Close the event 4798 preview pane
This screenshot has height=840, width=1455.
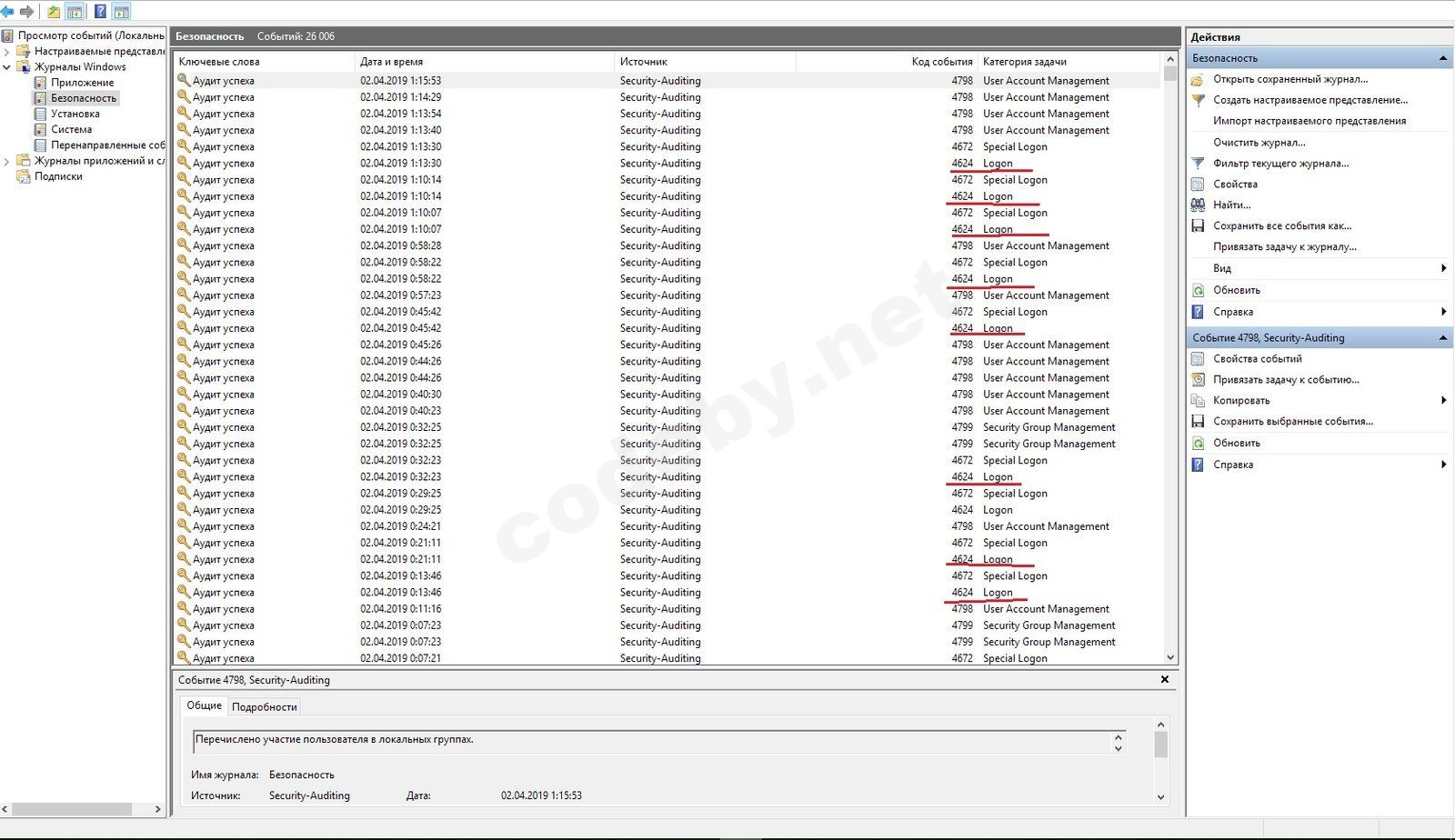click(1165, 680)
